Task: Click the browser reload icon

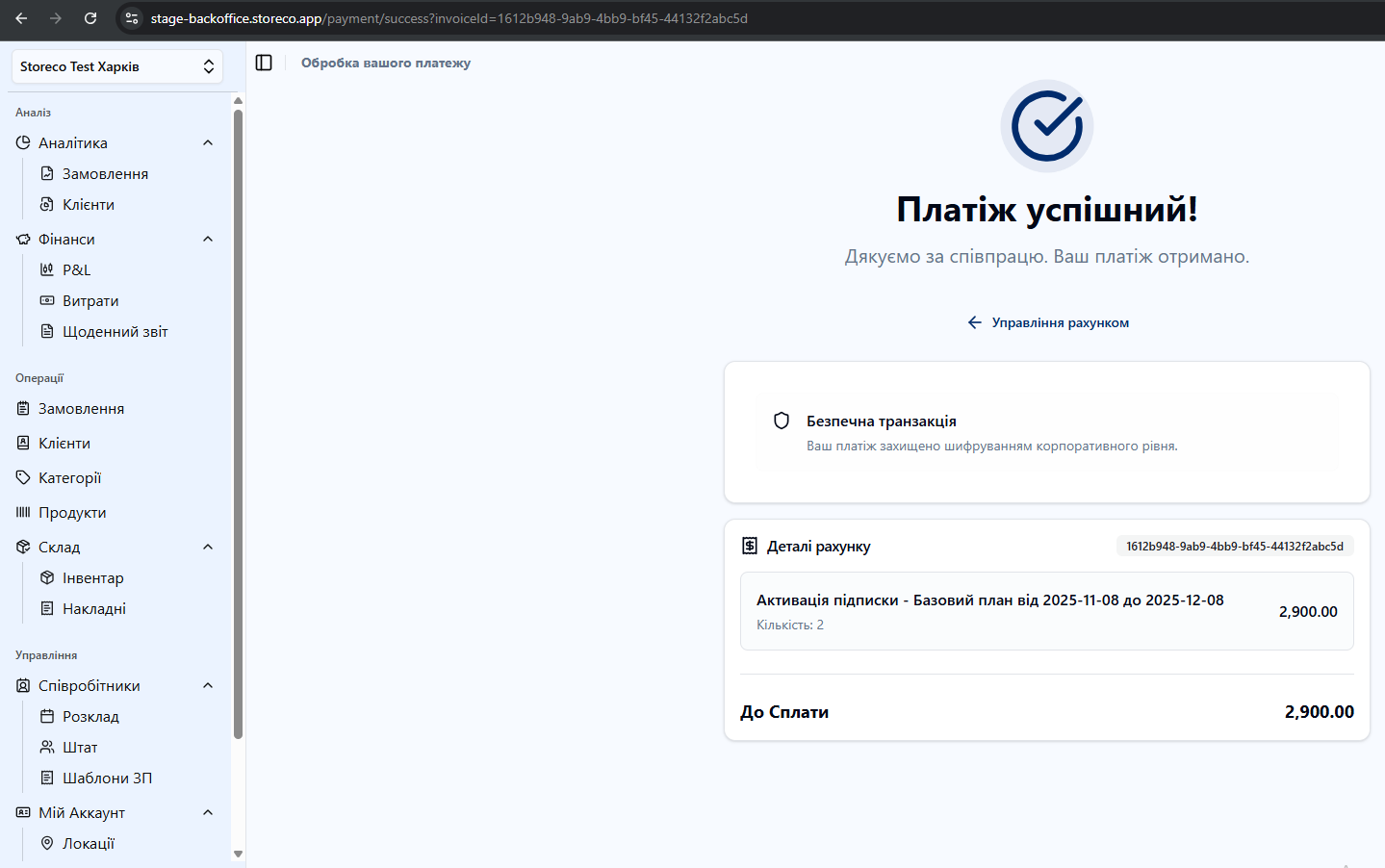Action: pyautogui.click(x=90, y=18)
